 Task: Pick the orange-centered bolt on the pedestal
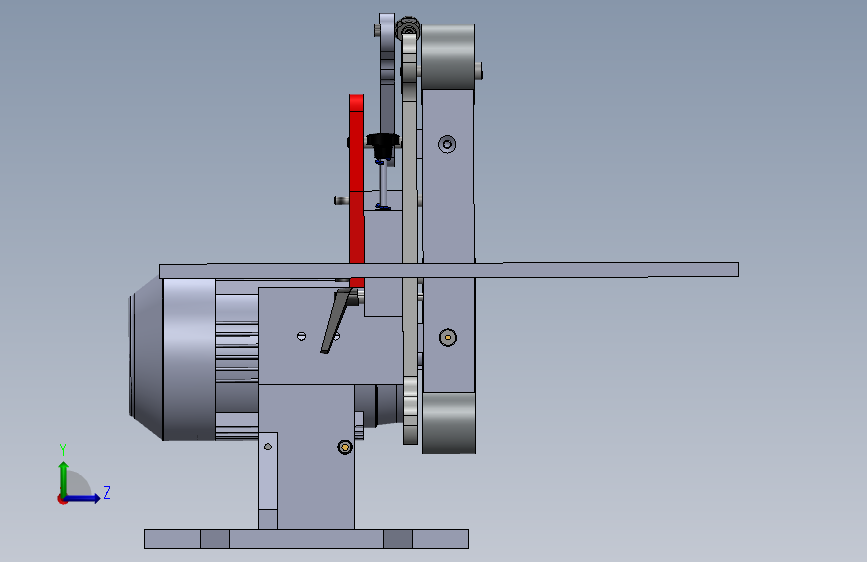(x=345, y=446)
